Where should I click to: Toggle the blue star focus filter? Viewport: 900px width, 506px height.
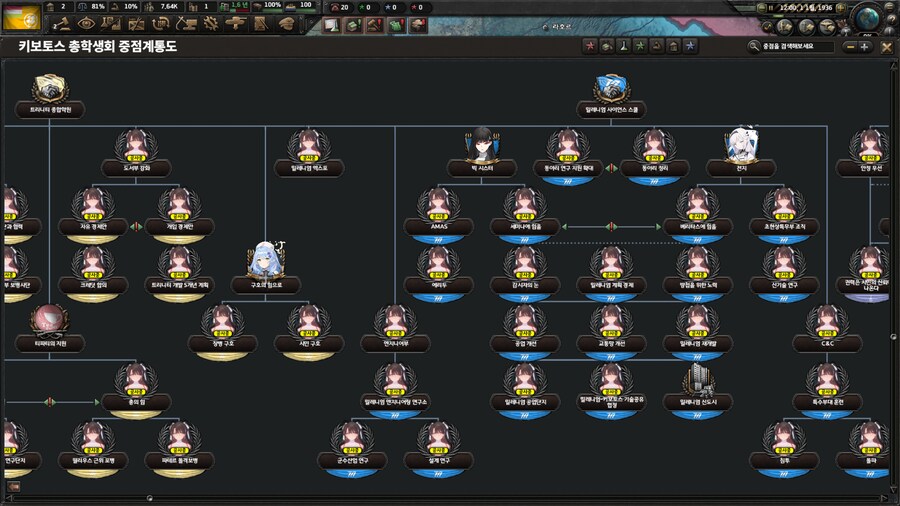click(690, 46)
